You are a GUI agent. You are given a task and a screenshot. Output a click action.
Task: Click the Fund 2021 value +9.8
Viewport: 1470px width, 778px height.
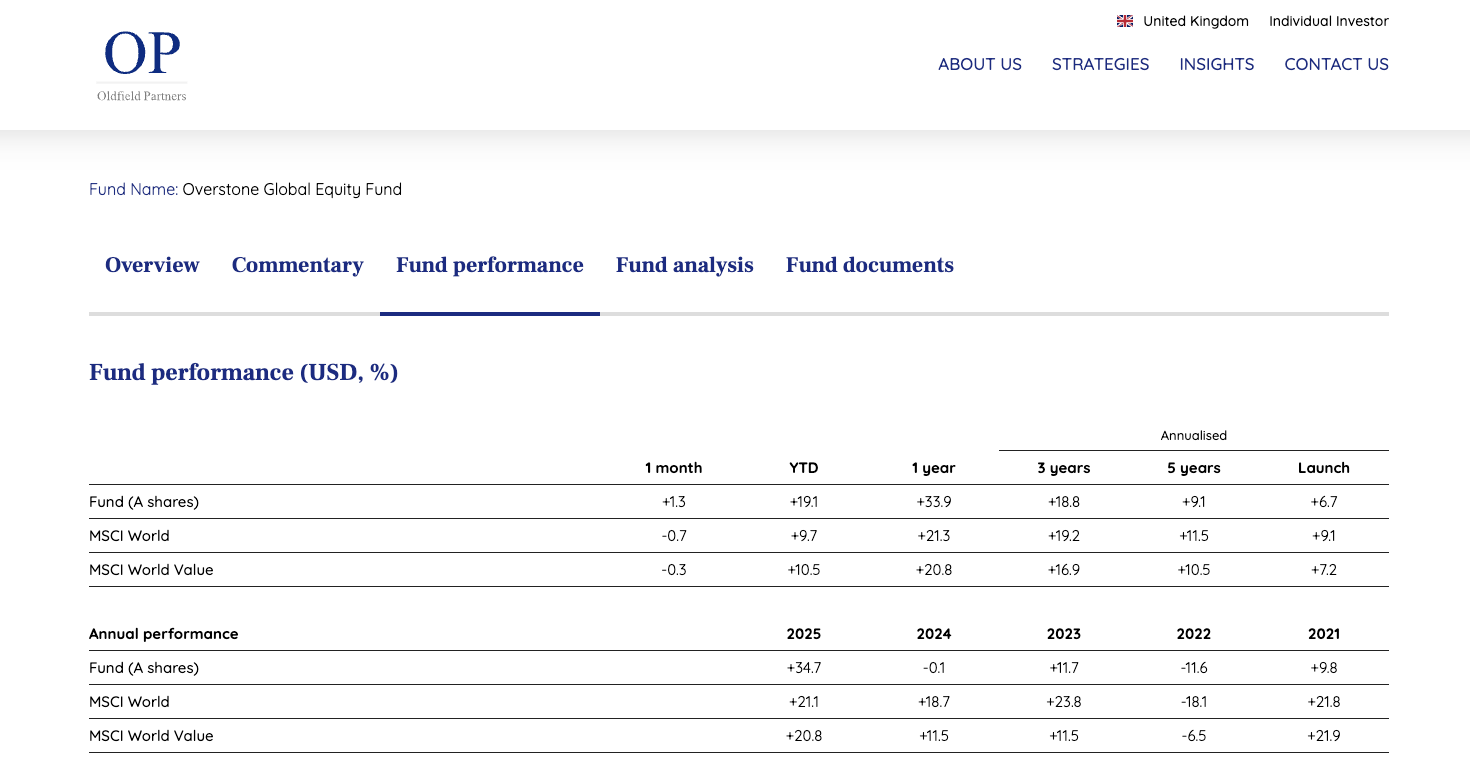click(1324, 668)
